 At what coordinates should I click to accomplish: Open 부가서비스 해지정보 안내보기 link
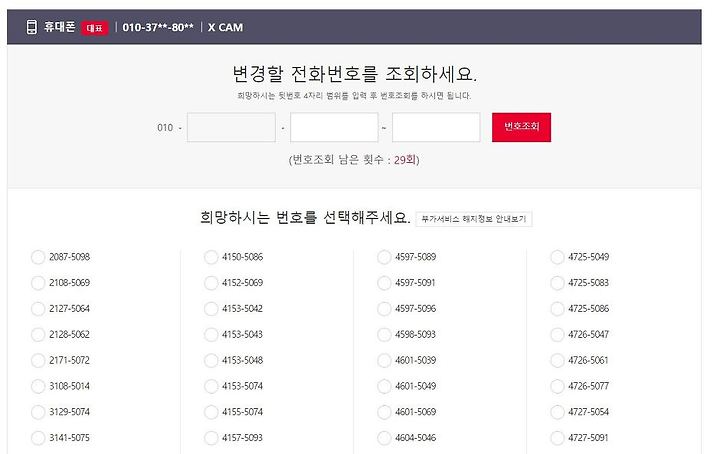click(474, 219)
